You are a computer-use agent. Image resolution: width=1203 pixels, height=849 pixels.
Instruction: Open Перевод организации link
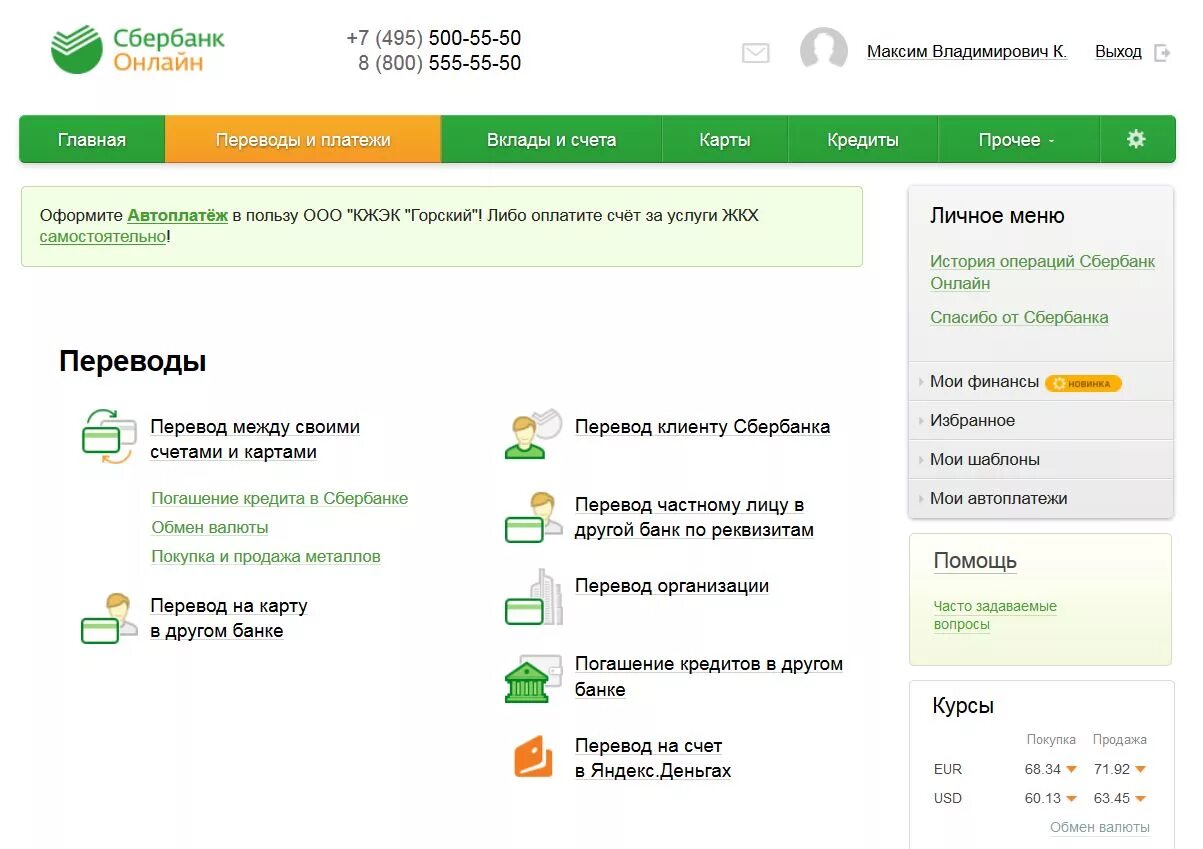[672, 586]
